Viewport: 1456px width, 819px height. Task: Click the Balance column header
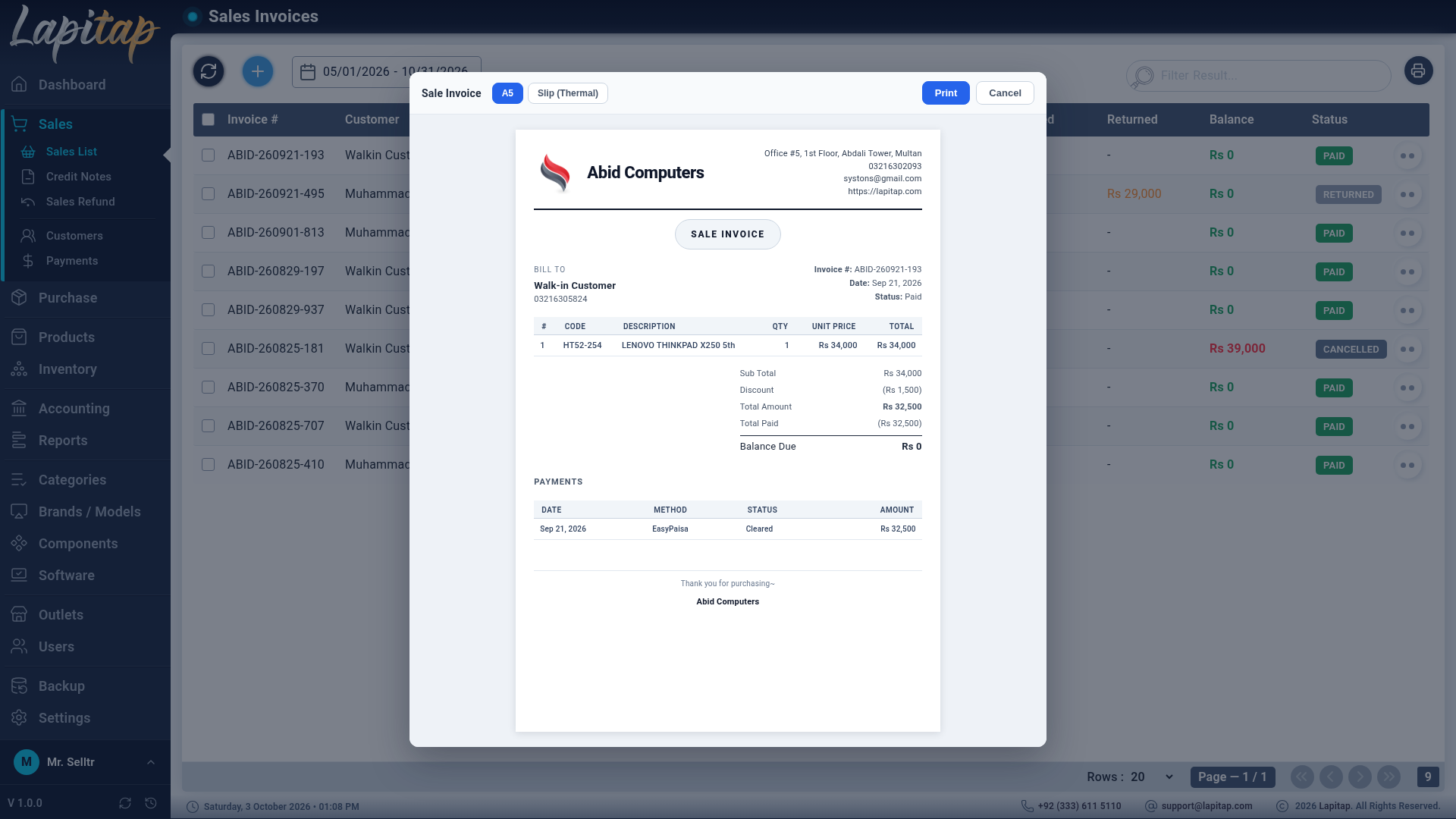pyautogui.click(x=1232, y=119)
